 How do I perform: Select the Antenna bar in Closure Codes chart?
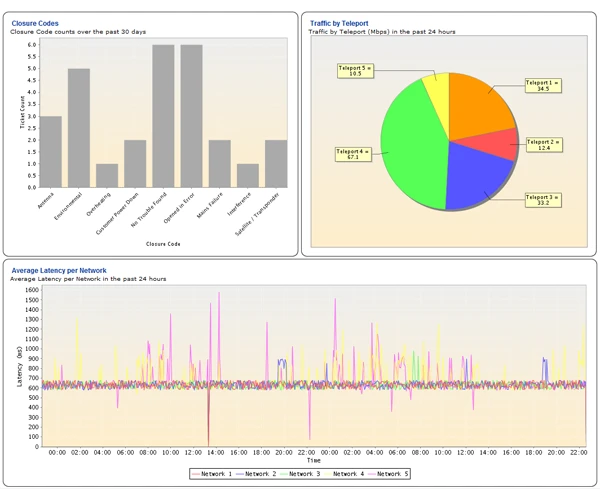coord(51,152)
